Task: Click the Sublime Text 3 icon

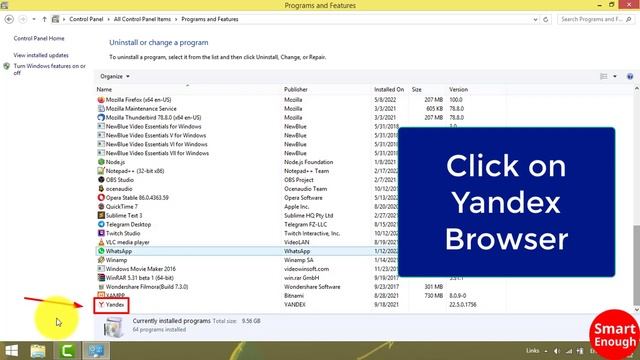Action: click(x=101, y=216)
